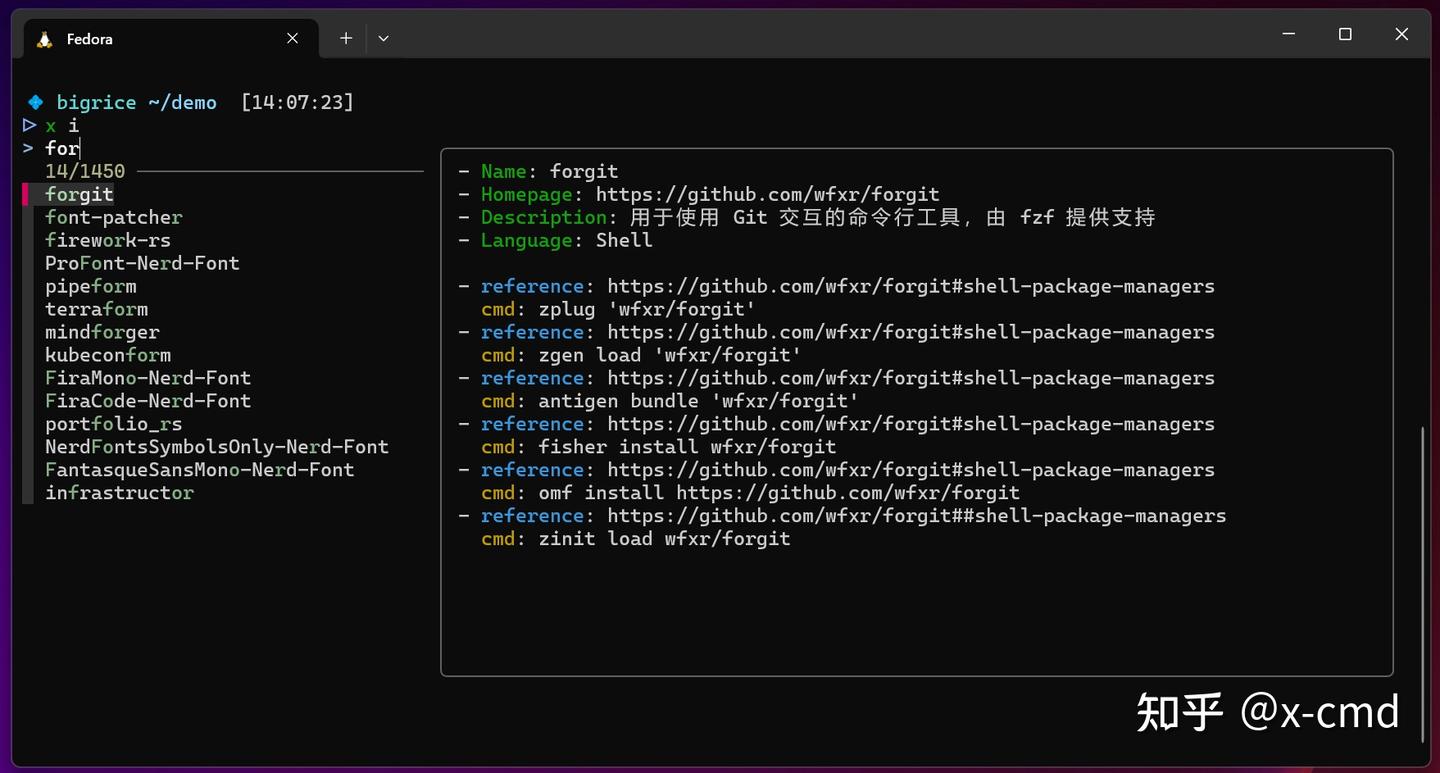This screenshot has height=773, width=1440.
Task: Switch to the Fedora tab
Action: [170, 38]
